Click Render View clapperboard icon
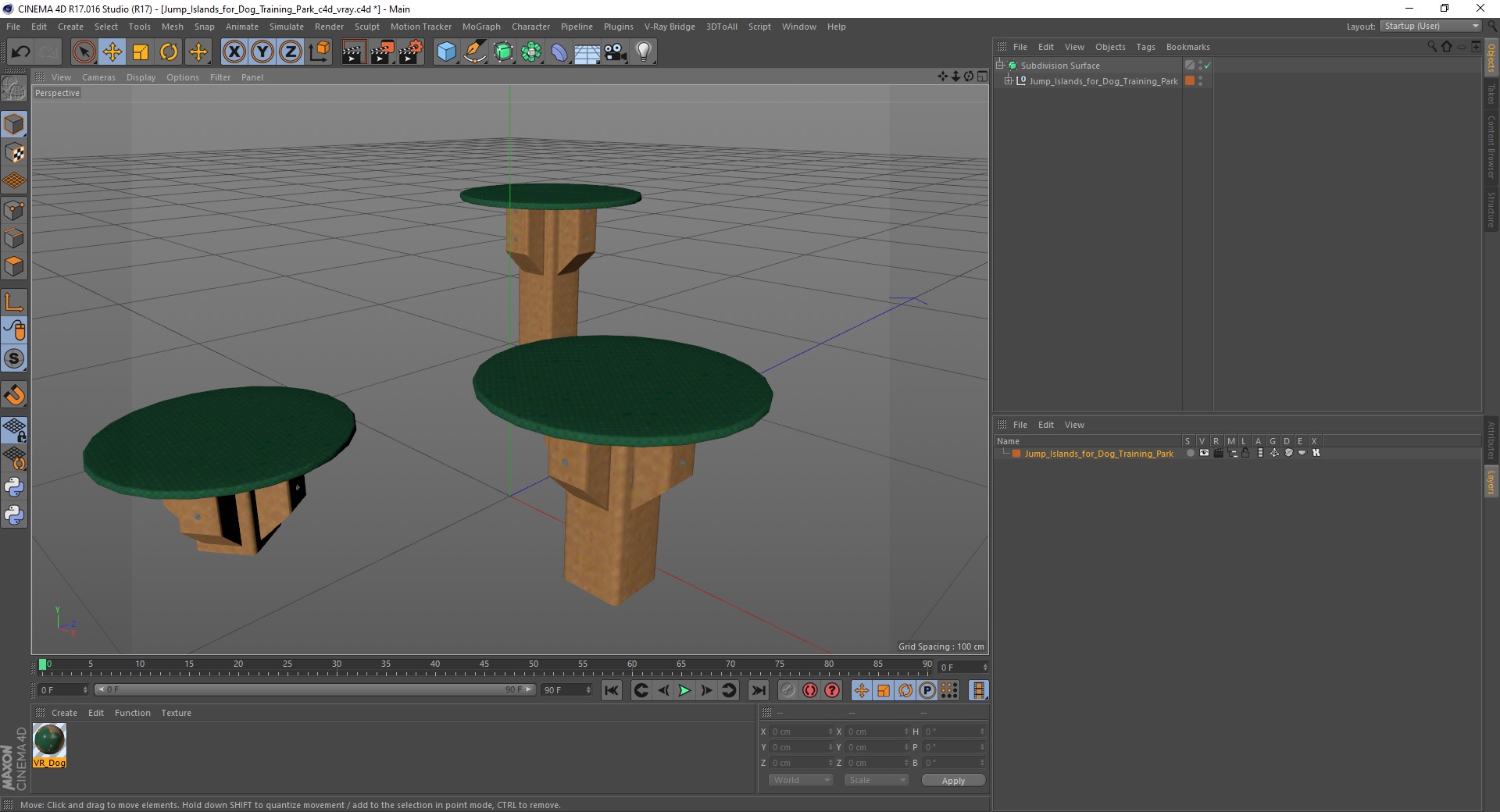The height and width of the screenshot is (812, 1500). [353, 52]
